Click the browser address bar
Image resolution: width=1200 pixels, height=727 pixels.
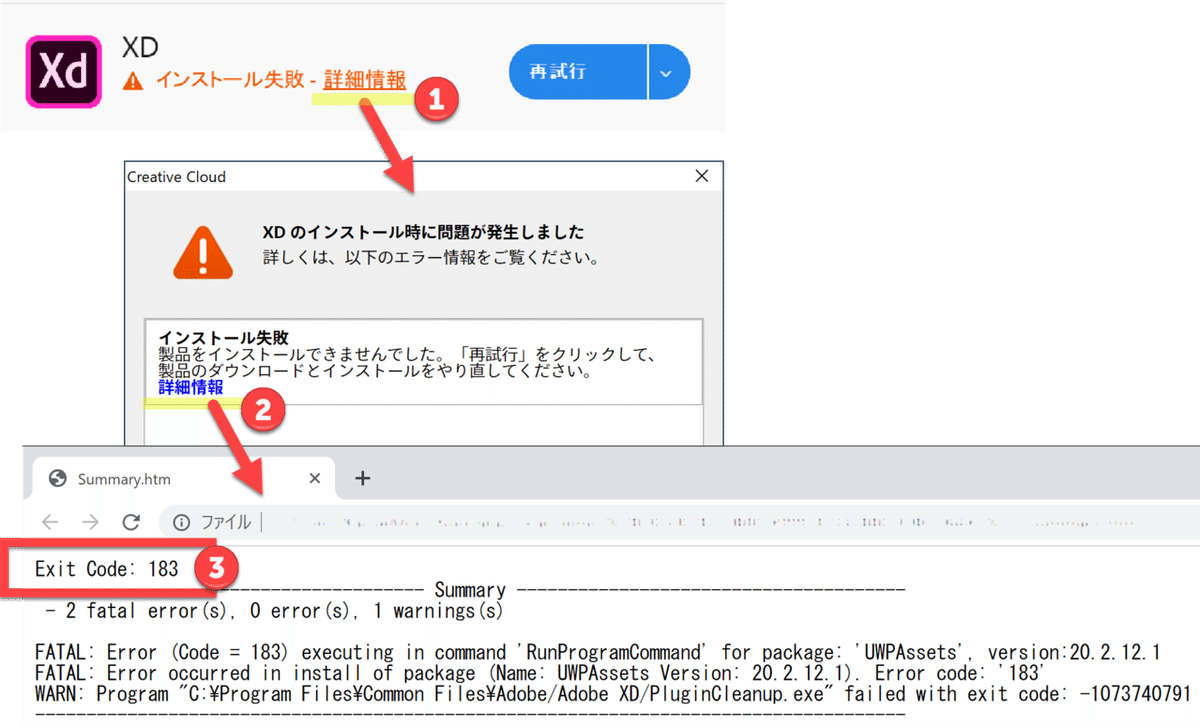tap(600, 521)
